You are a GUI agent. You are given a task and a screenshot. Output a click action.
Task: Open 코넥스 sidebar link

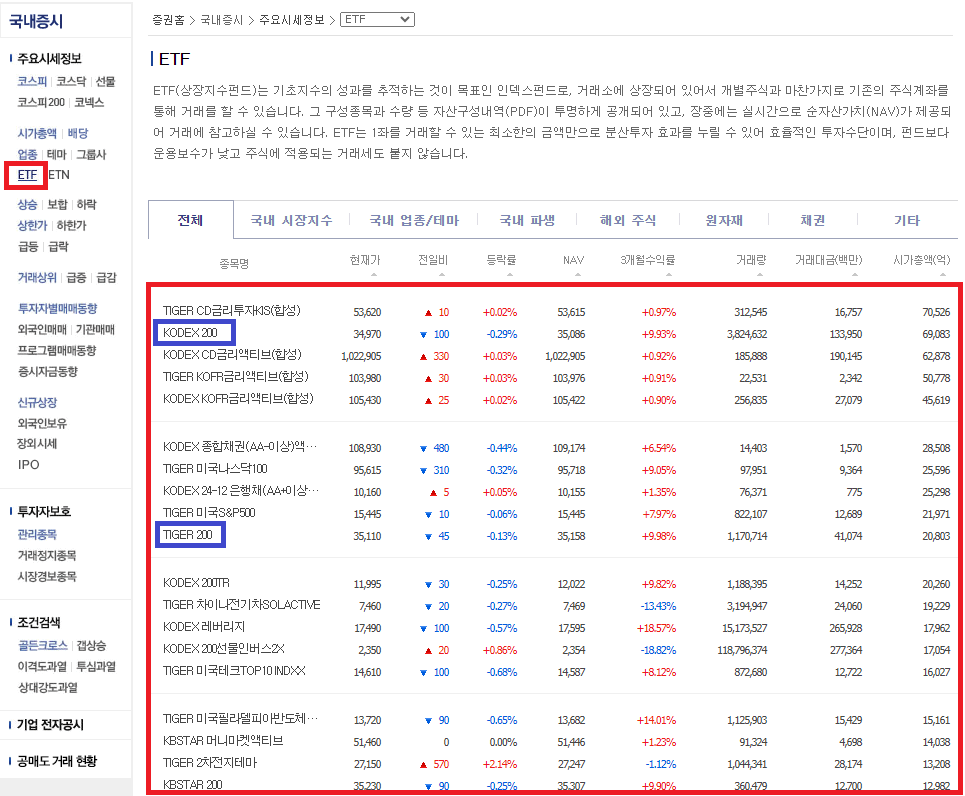[89, 102]
